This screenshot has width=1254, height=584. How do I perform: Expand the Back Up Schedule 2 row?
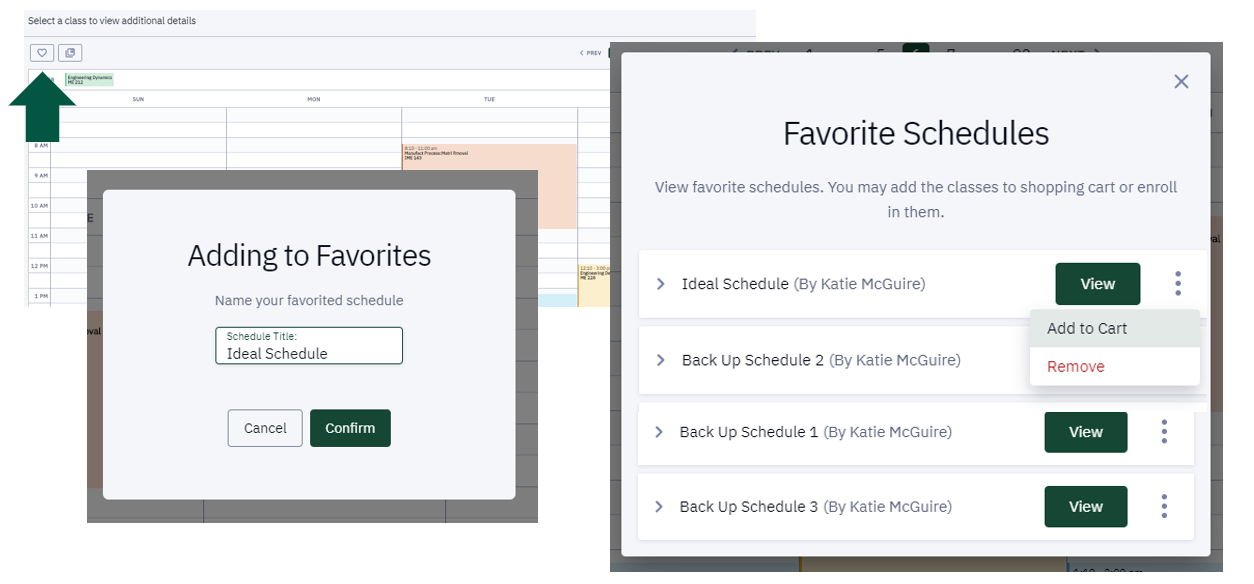point(660,360)
